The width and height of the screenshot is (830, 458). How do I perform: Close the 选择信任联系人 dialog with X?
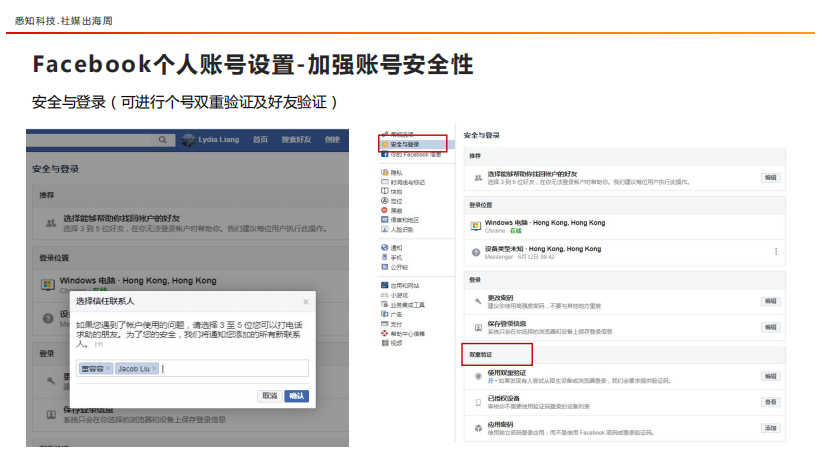point(305,302)
